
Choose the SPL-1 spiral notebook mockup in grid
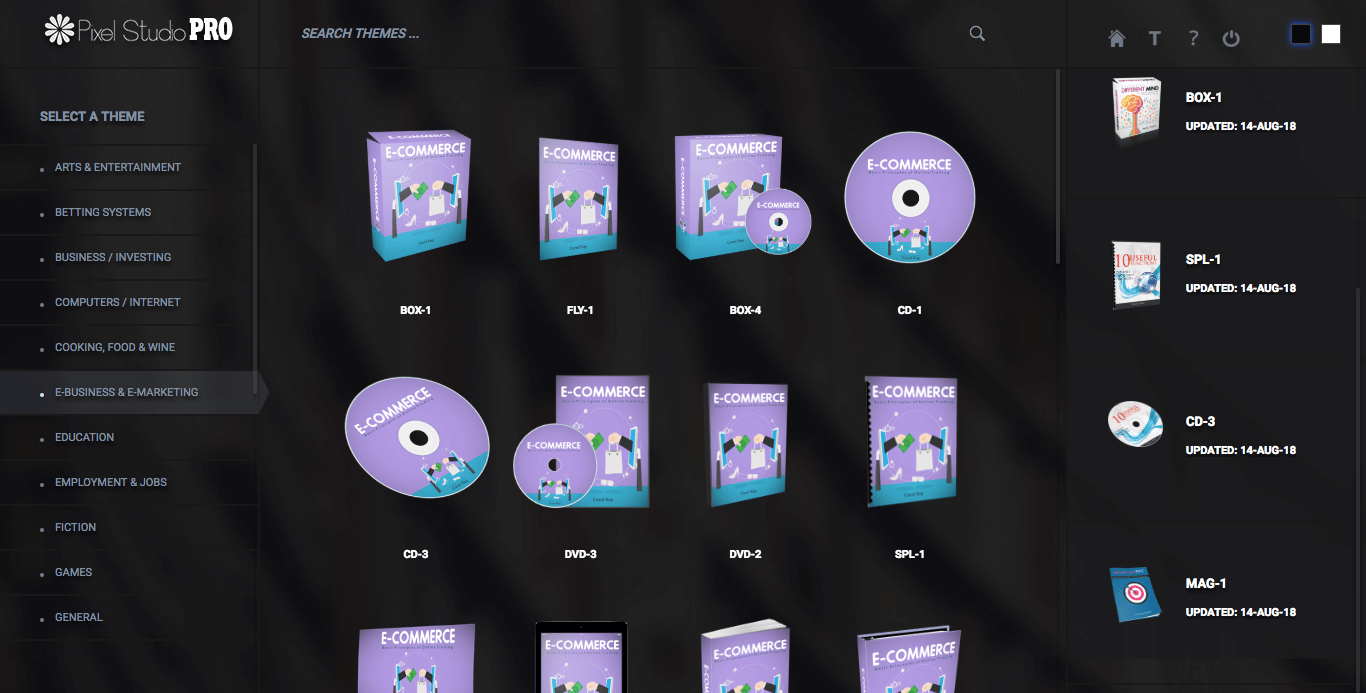coord(910,441)
